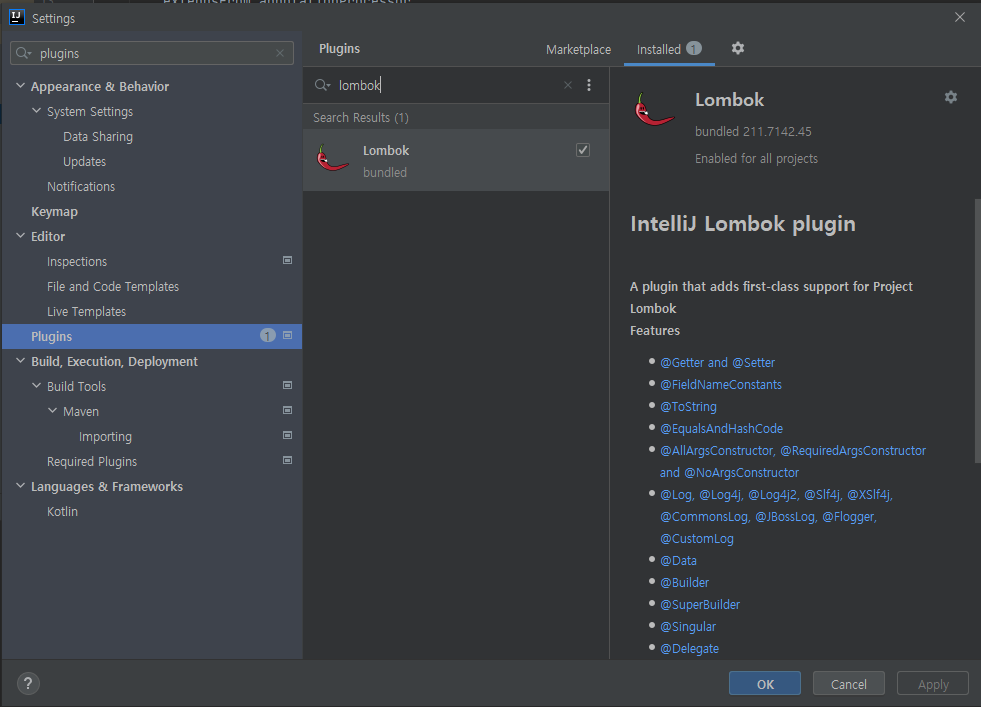The height and width of the screenshot is (707, 981).
Task: Select the Lombok bundled result row
Action: pos(456,160)
